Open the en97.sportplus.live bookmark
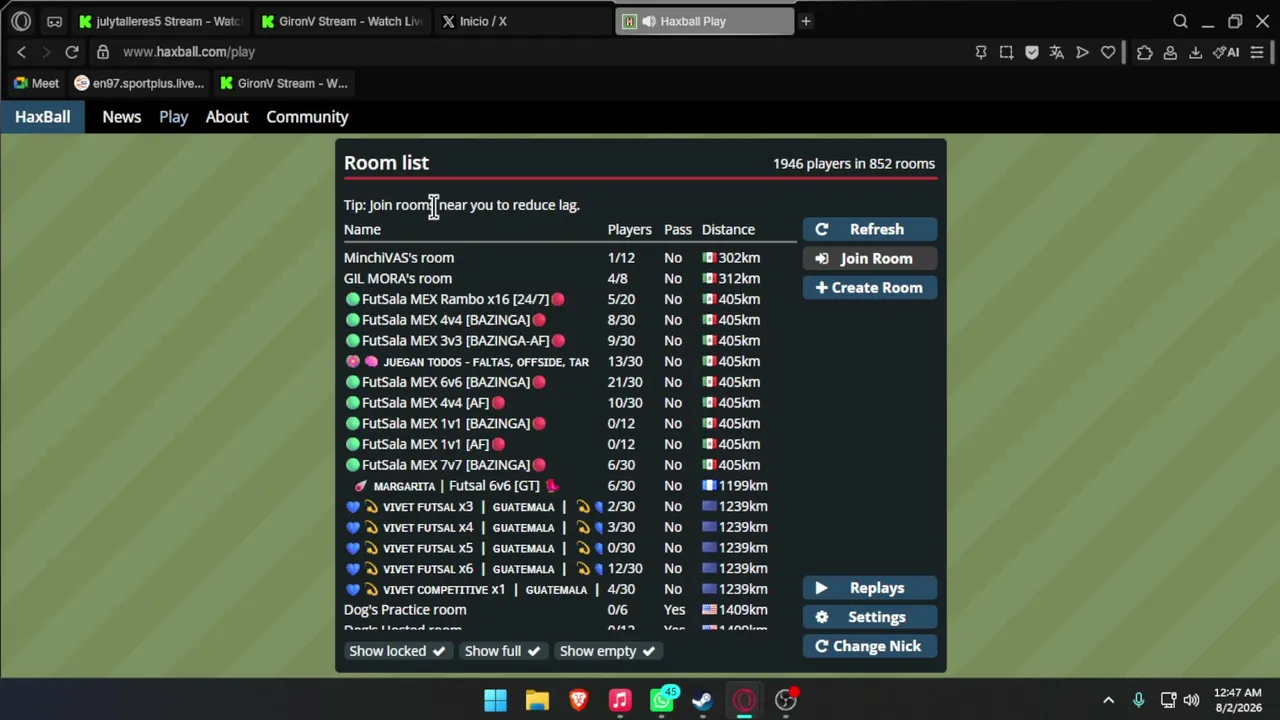The height and width of the screenshot is (720, 1280). (139, 83)
